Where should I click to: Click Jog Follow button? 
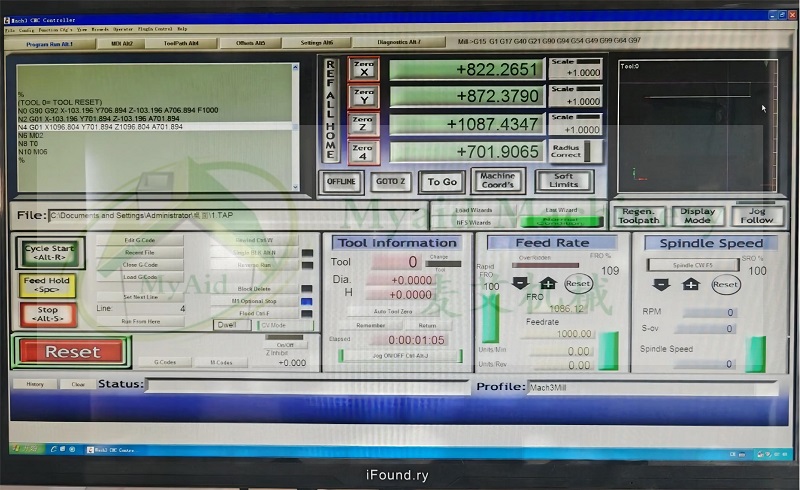pos(757,215)
